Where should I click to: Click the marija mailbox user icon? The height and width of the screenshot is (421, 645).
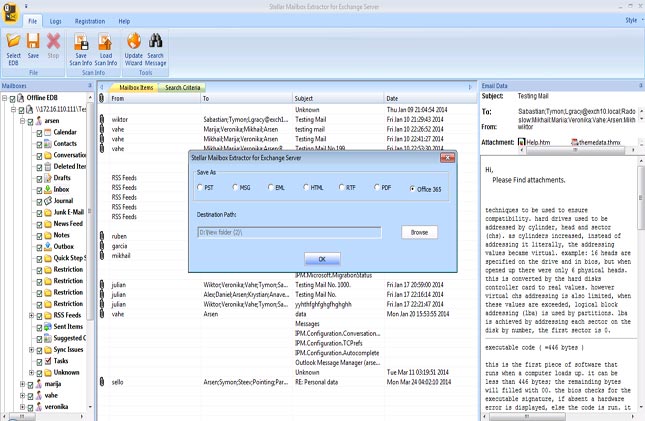[39, 384]
